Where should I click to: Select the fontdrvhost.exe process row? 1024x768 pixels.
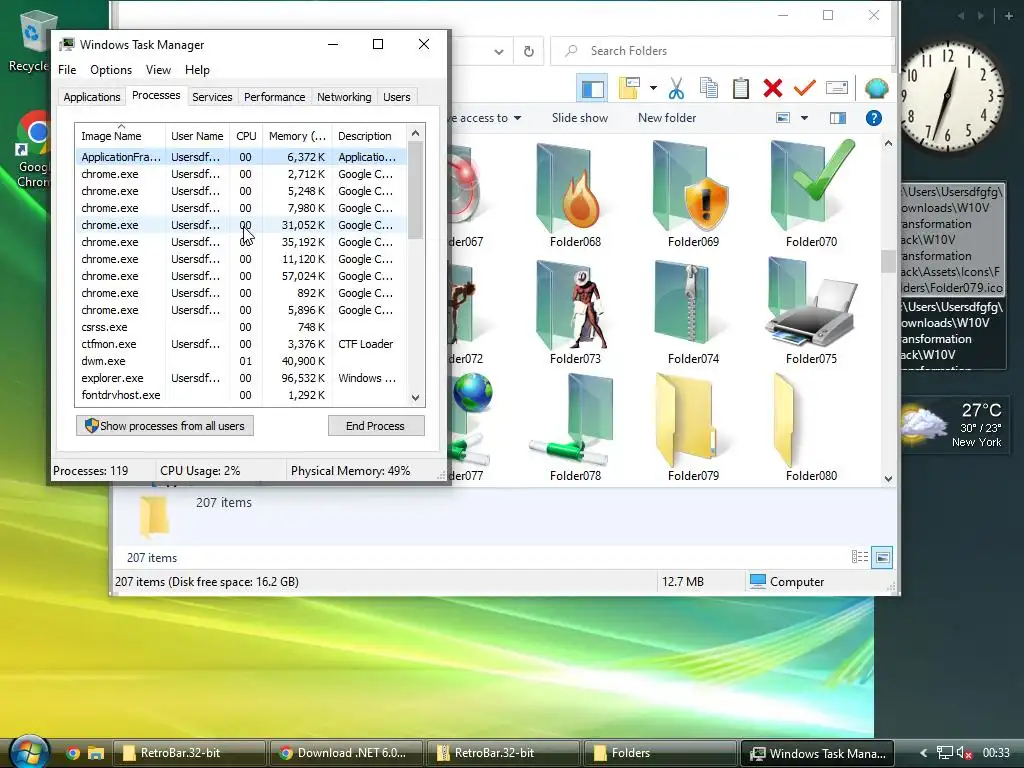(240, 395)
